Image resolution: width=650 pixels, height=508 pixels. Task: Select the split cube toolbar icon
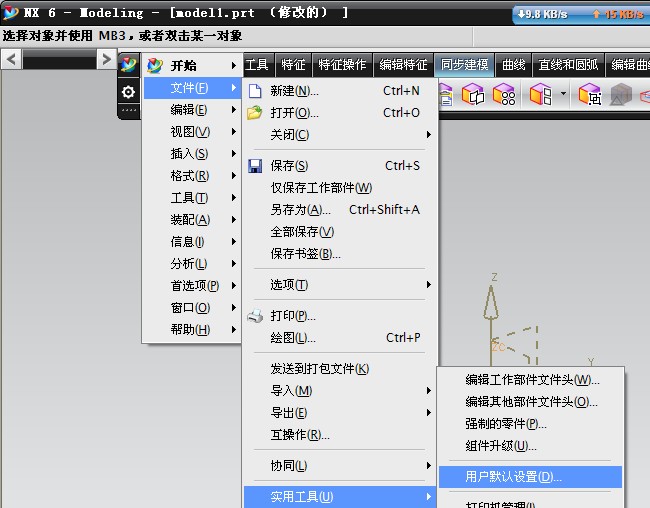(541, 94)
